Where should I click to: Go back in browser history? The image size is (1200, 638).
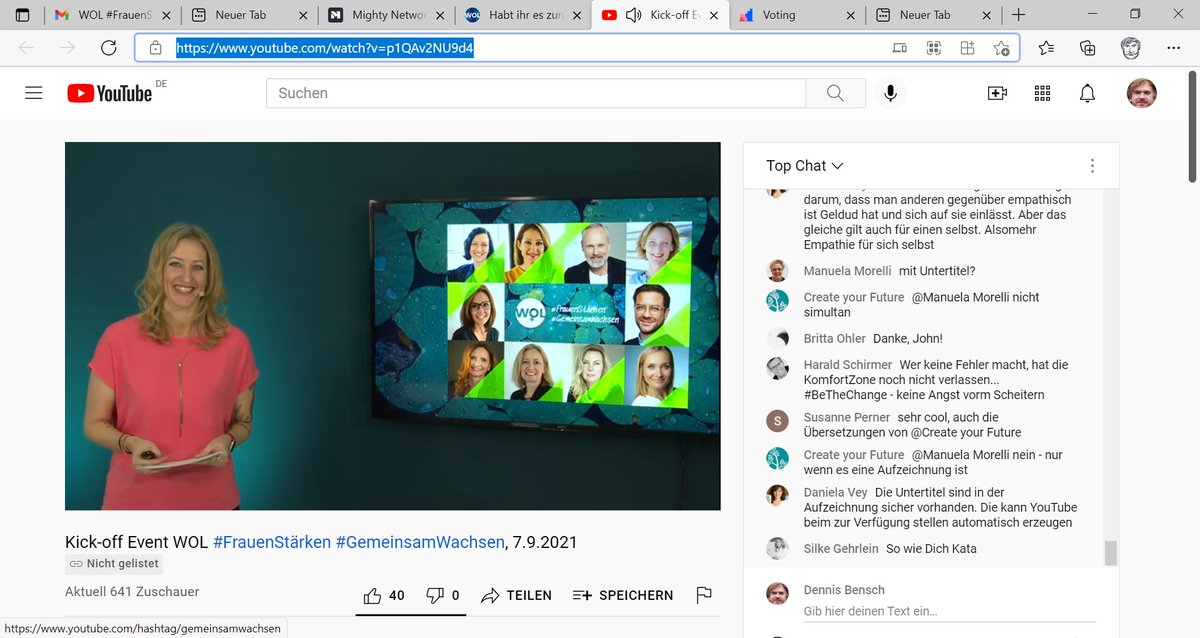tap(26, 48)
